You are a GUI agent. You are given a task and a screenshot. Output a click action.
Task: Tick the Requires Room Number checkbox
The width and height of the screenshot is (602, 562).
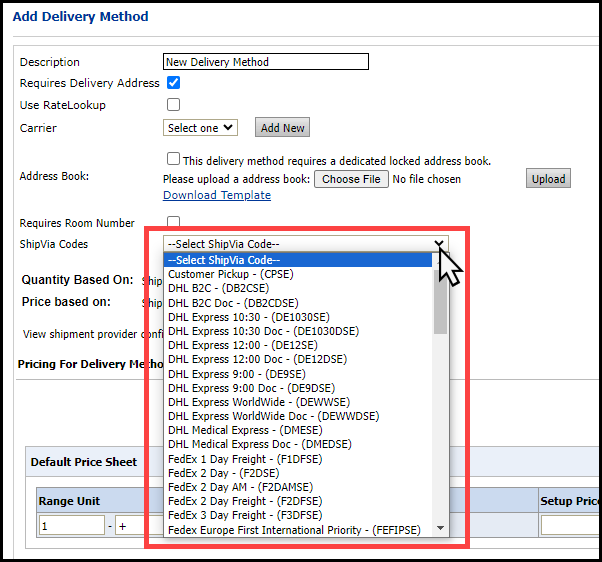(173, 222)
